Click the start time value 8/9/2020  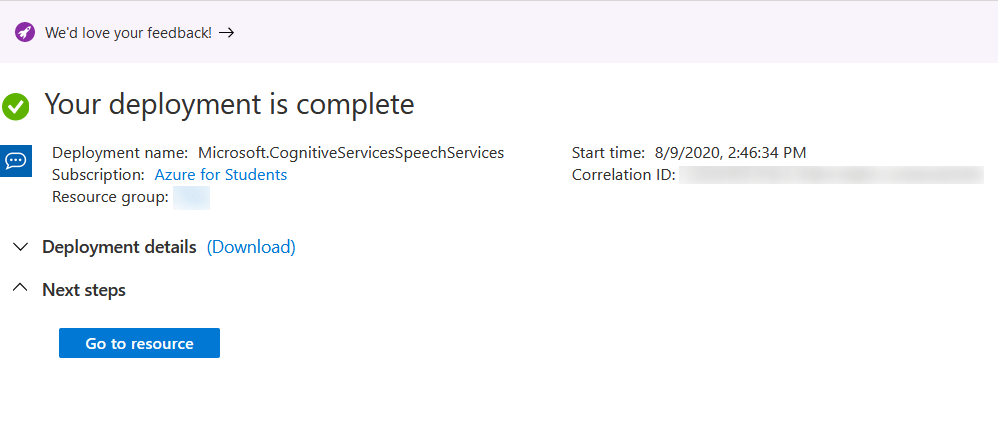[x=730, y=153]
